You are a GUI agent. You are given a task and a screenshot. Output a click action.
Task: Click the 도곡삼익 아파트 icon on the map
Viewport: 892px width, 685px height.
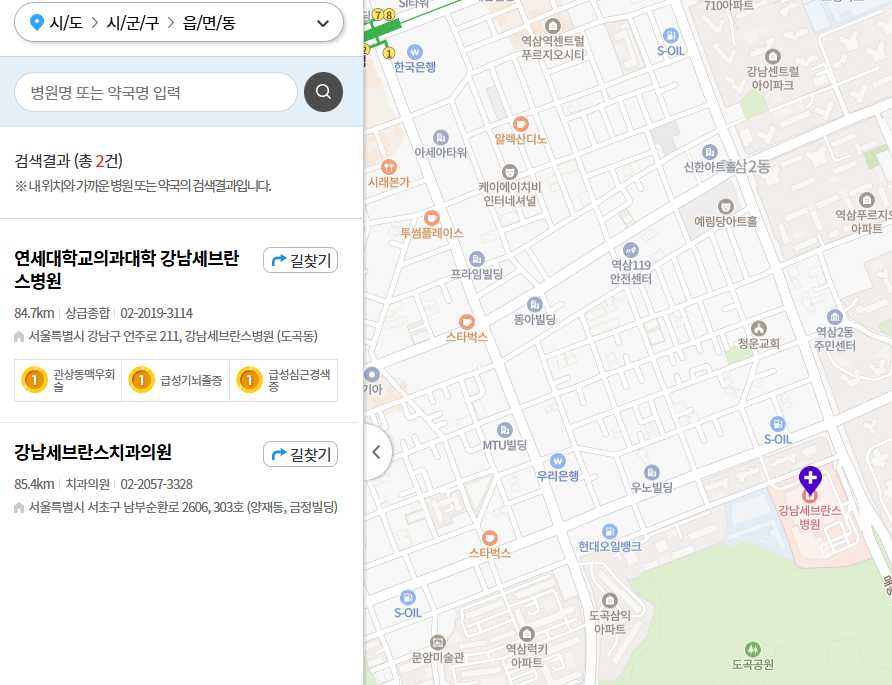pos(610,600)
